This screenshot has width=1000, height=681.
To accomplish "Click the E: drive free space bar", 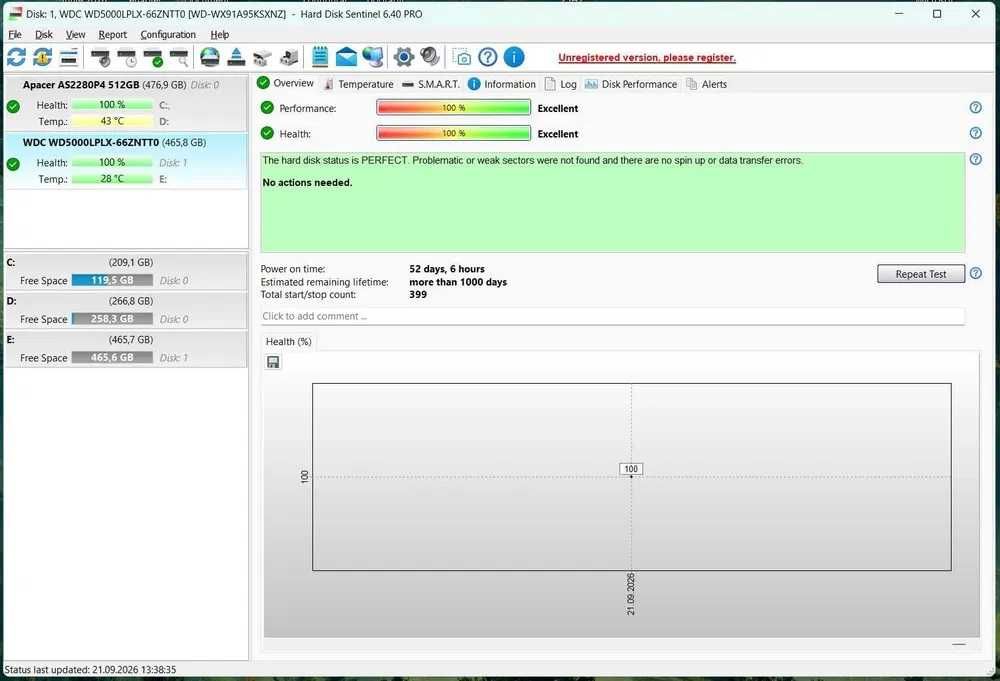I will point(112,358).
